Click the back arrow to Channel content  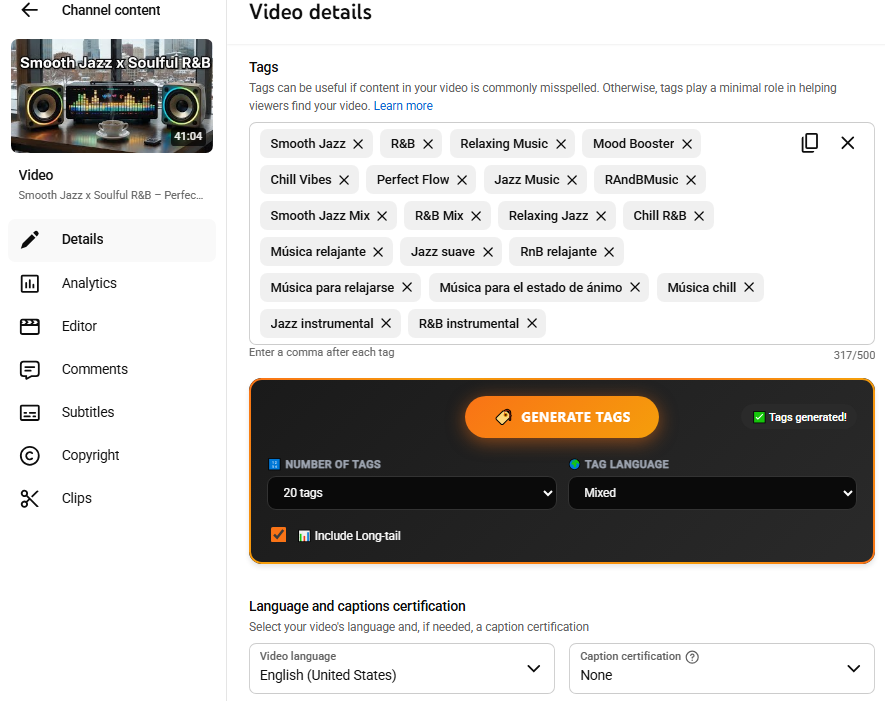(x=29, y=11)
